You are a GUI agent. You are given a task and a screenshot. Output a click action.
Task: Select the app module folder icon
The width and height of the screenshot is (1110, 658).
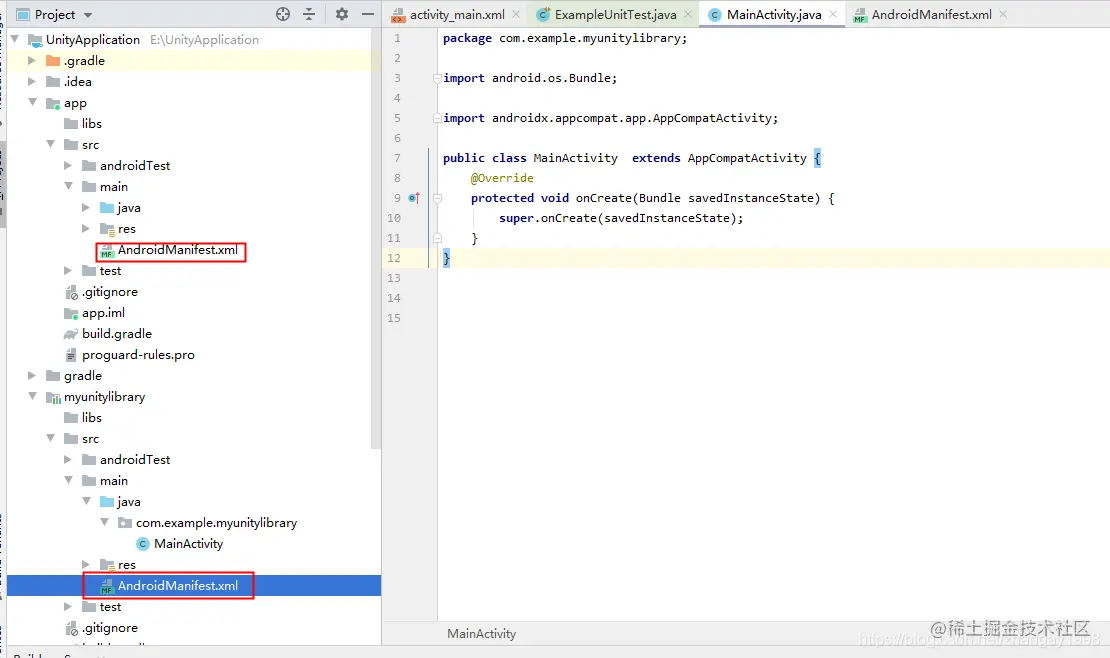point(53,103)
